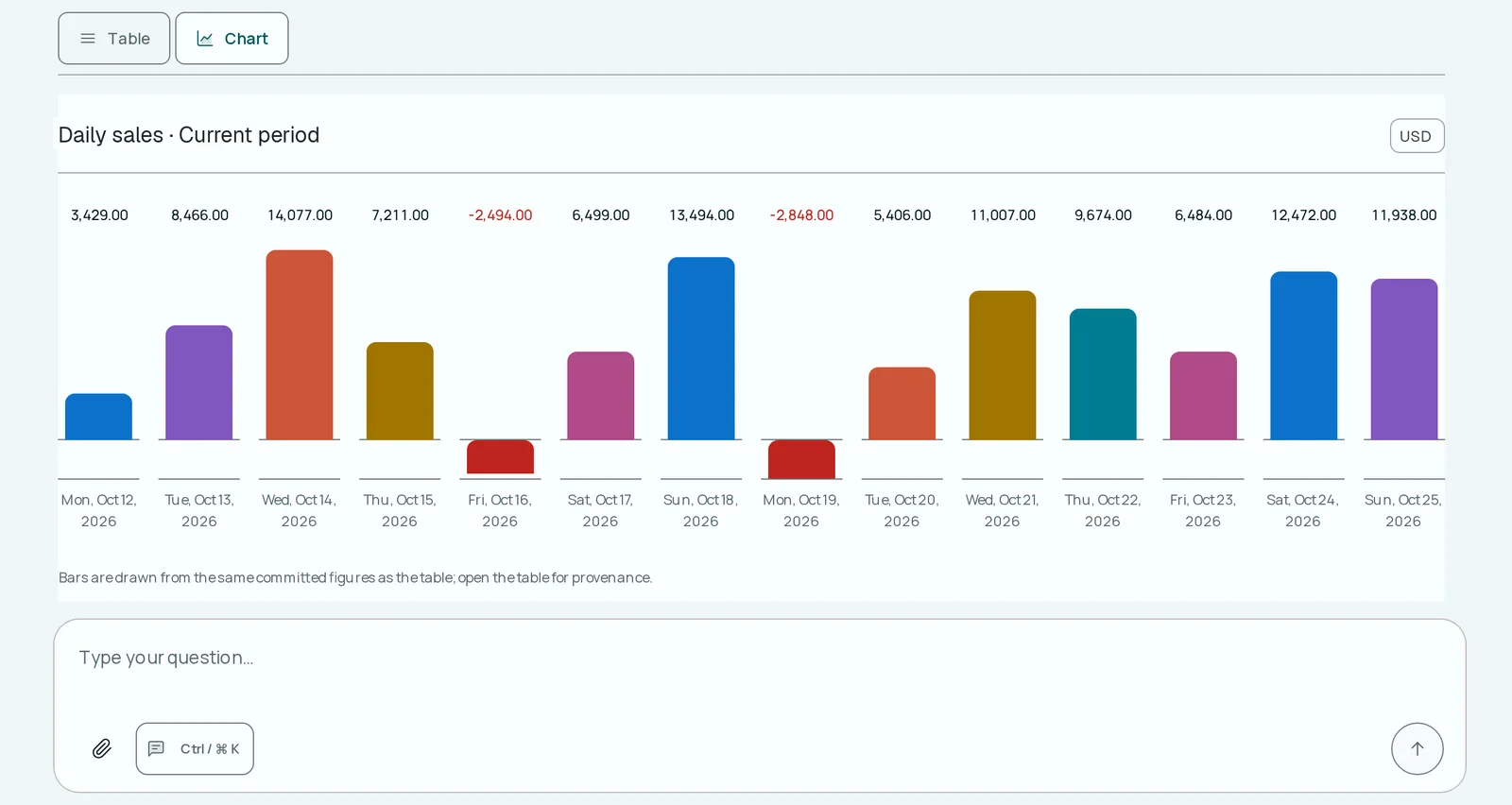
Task: Click the value 11,938.00
Action: [1404, 215]
